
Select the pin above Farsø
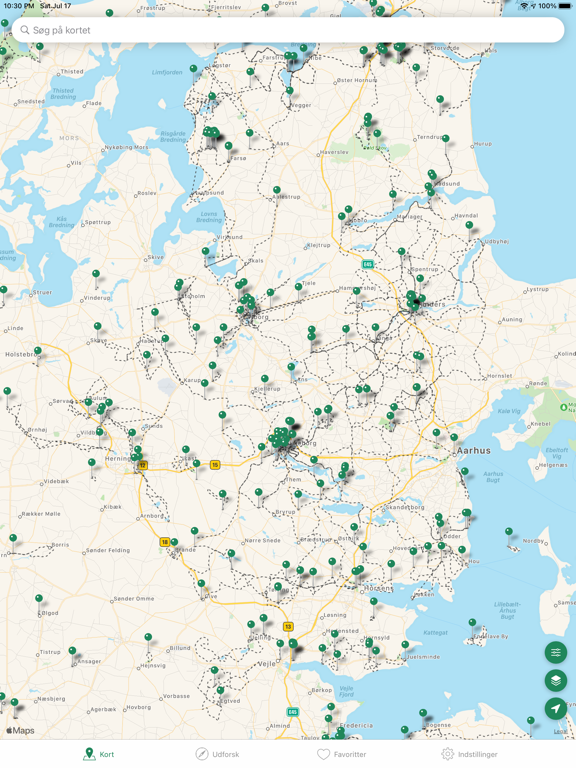pos(228,146)
